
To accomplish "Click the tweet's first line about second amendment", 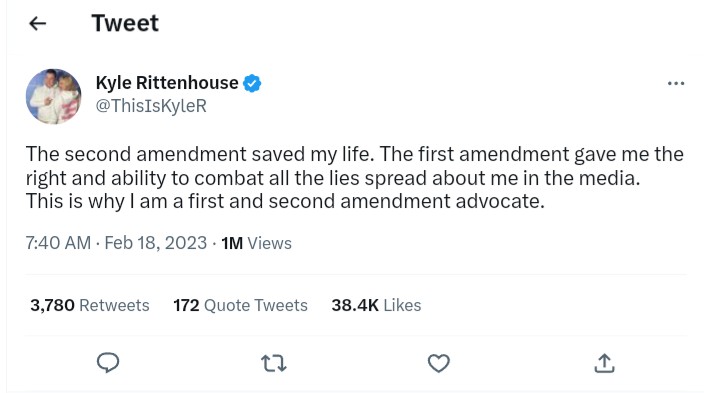I will [x=355, y=154].
